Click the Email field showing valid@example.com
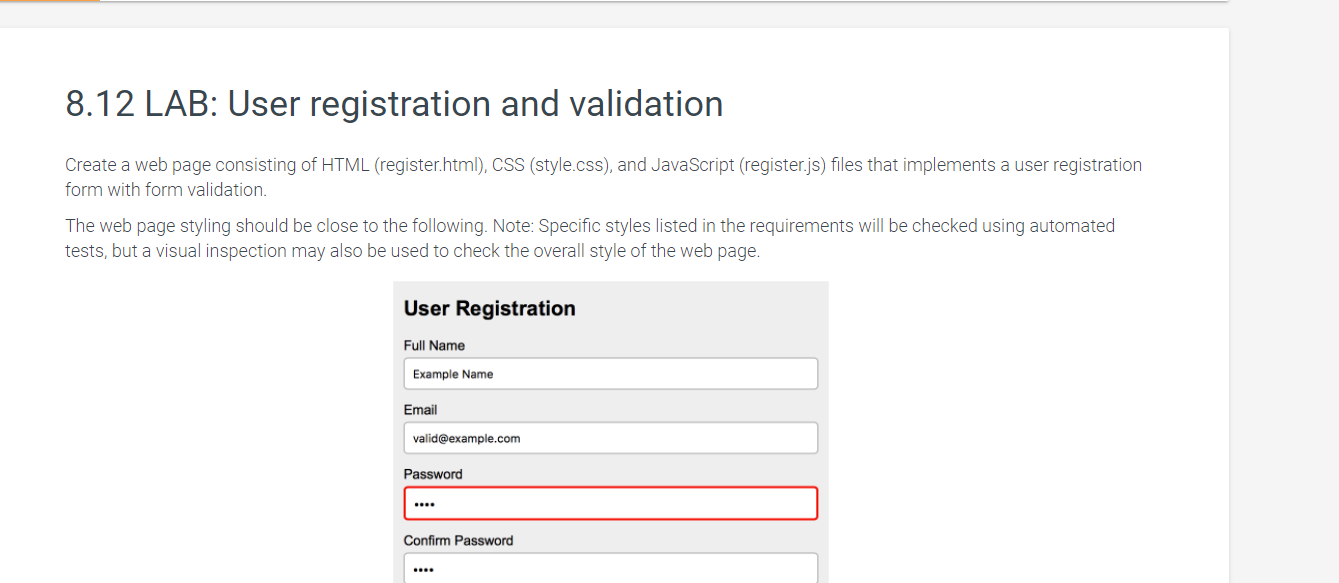1339x583 pixels. point(611,438)
